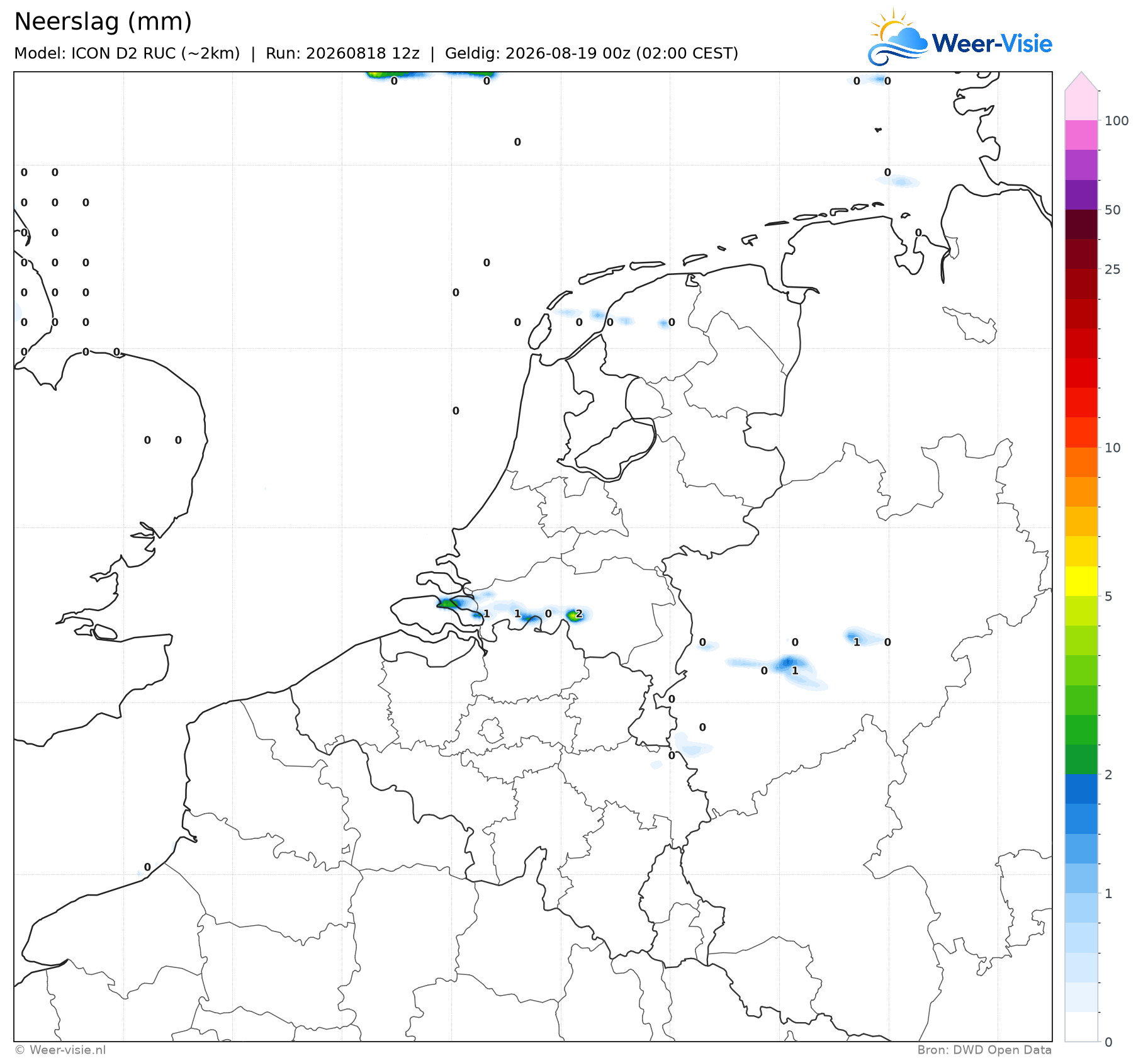Click the Geldig 2026-08-19 00z timestamp

[592, 53]
